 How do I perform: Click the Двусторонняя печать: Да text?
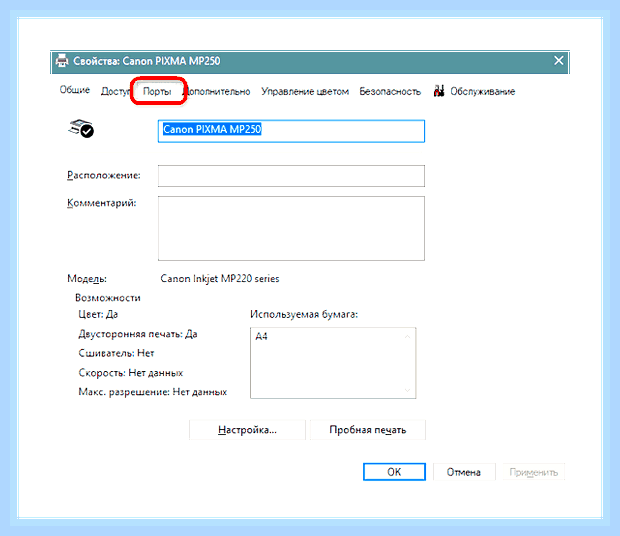coord(138,334)
